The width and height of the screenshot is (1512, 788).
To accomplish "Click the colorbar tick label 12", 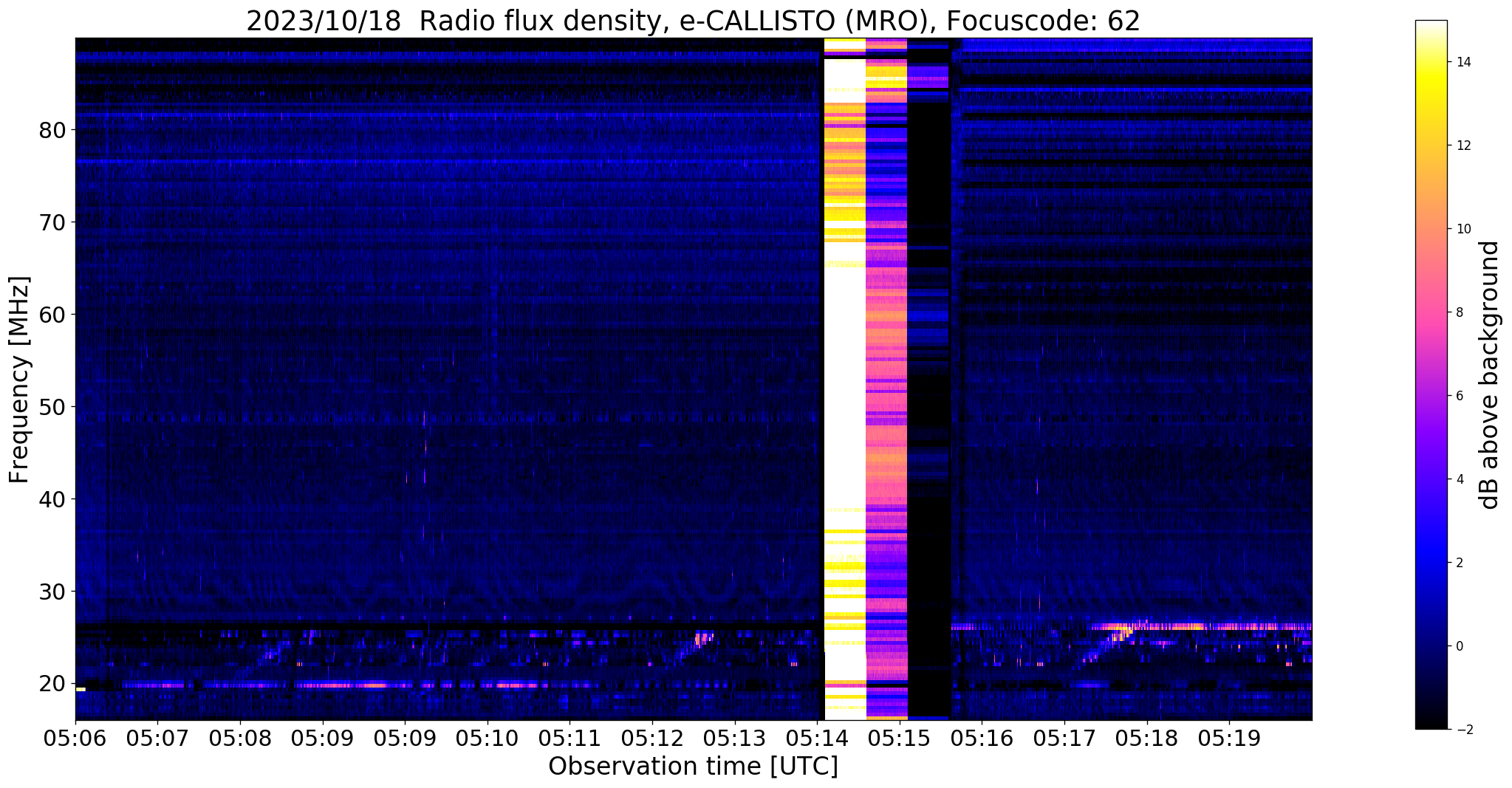I will [x=1463, y=145].
